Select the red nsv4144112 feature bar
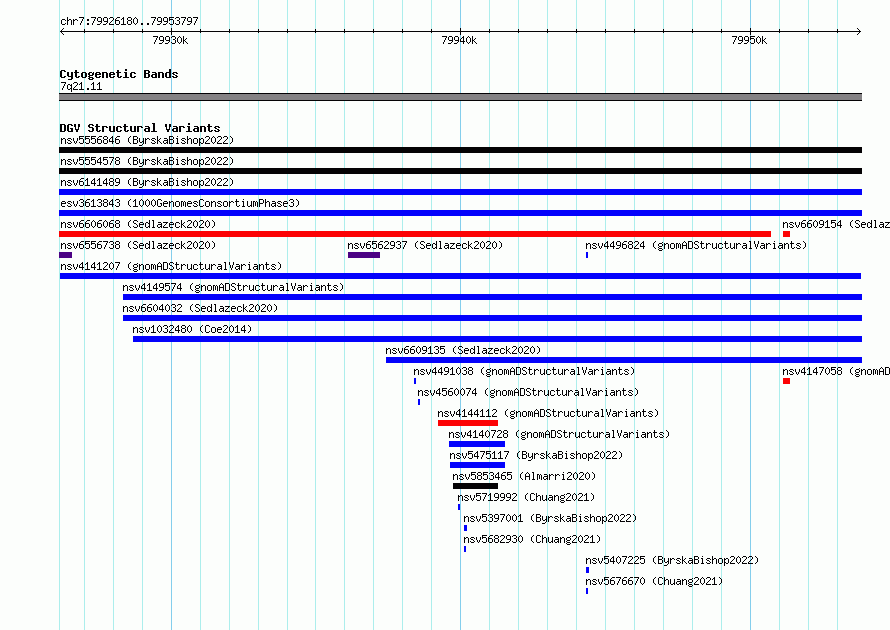 pyautogui.click(x=468, y=423)
